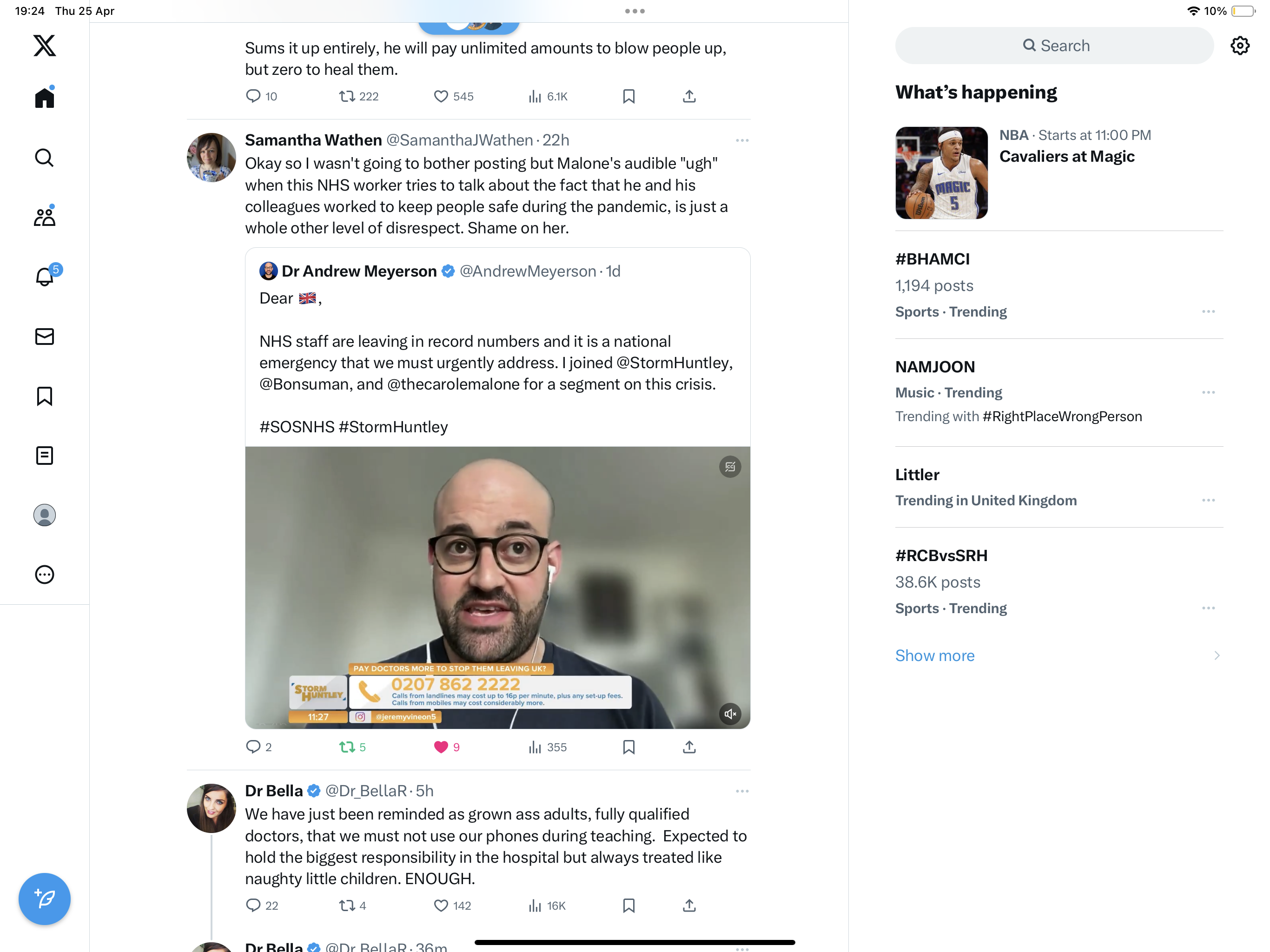Open the Messages envelope icon

[x=44, y=337]
